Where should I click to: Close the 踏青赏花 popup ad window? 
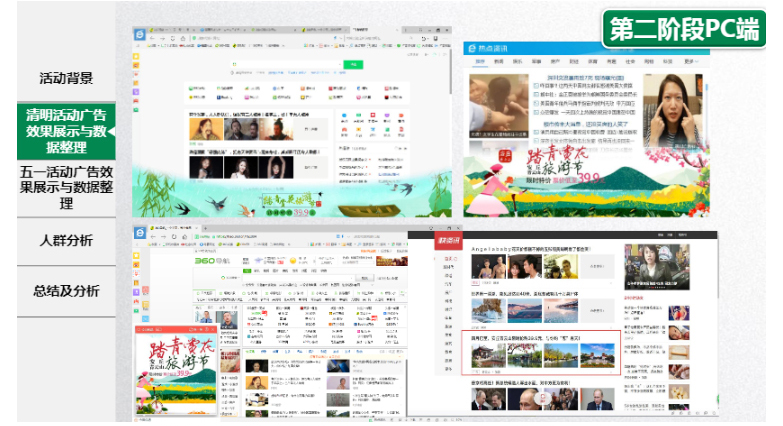click(x=214, y=330)
